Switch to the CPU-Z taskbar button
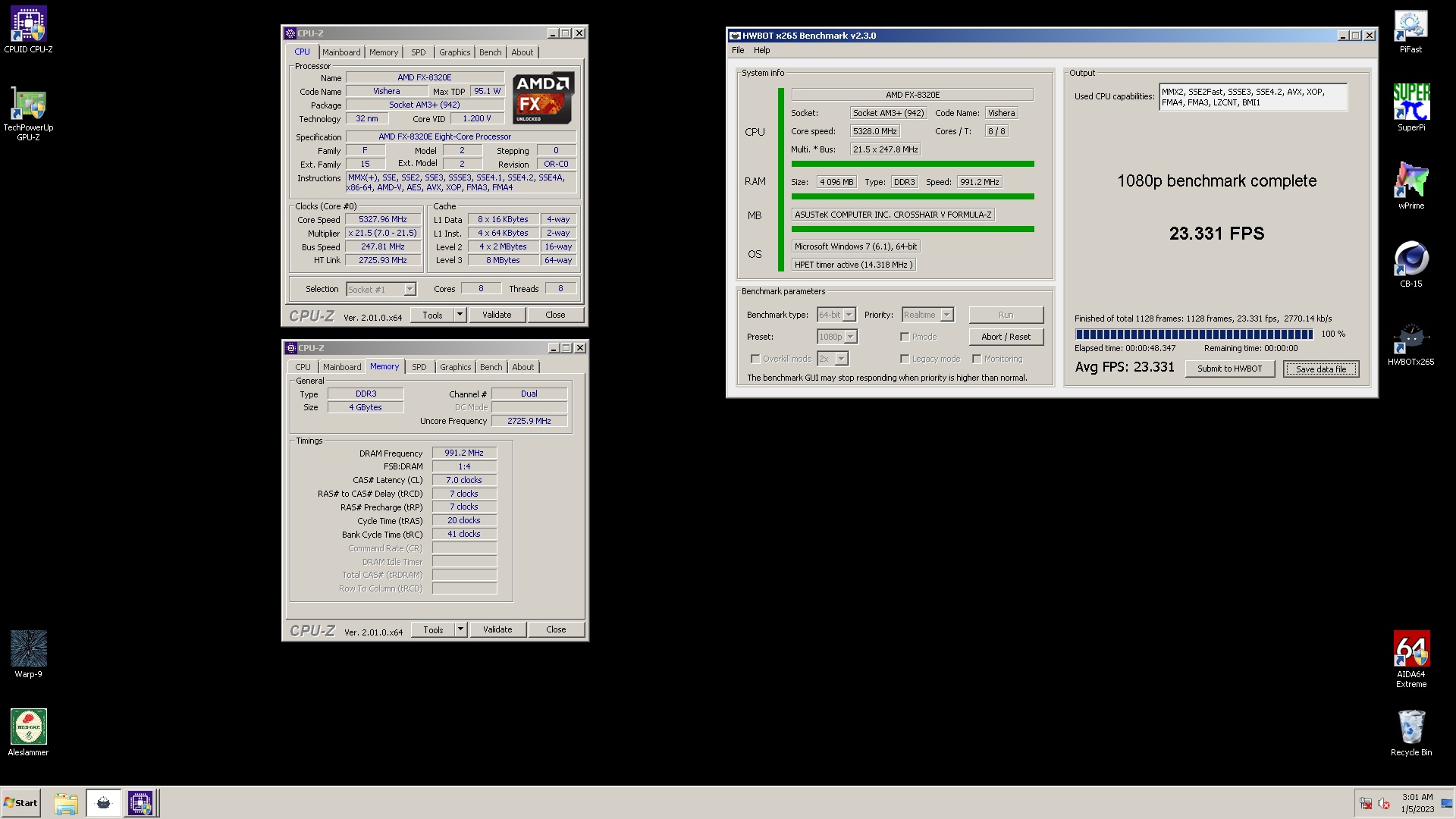Screen dimensions: 1456x819 click(141, 803)
